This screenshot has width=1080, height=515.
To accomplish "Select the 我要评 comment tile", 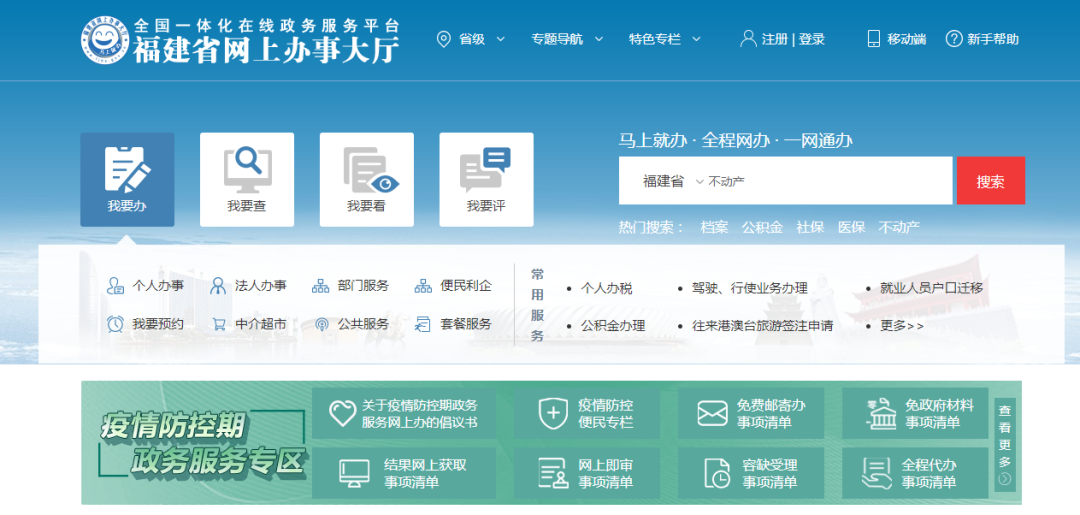I will (x=486, y=180).
